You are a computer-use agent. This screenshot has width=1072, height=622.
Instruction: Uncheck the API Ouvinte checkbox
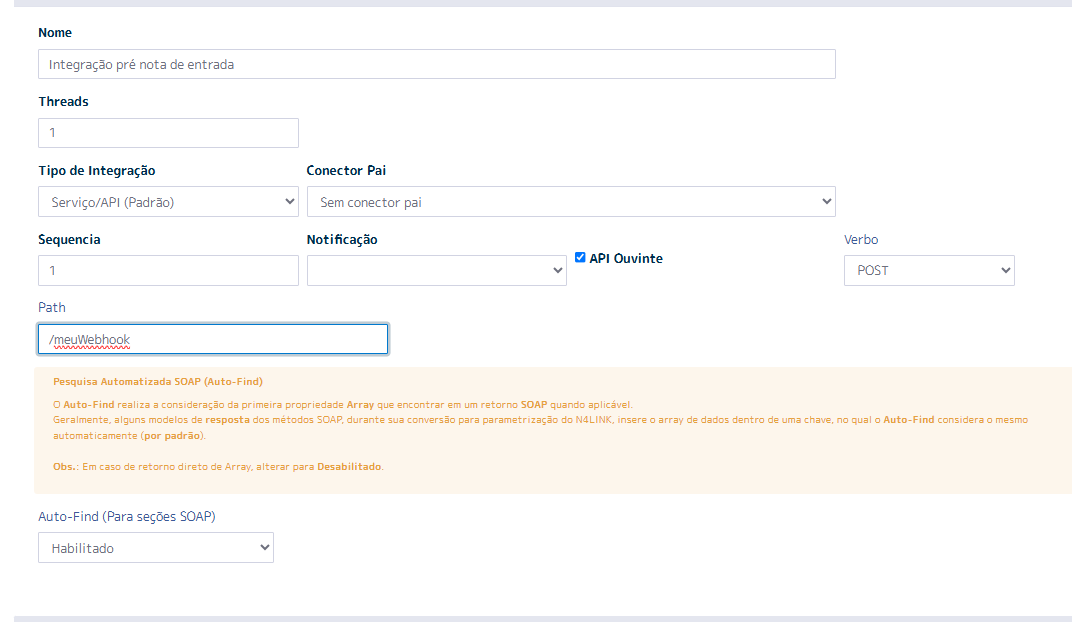tap(580, 258)
